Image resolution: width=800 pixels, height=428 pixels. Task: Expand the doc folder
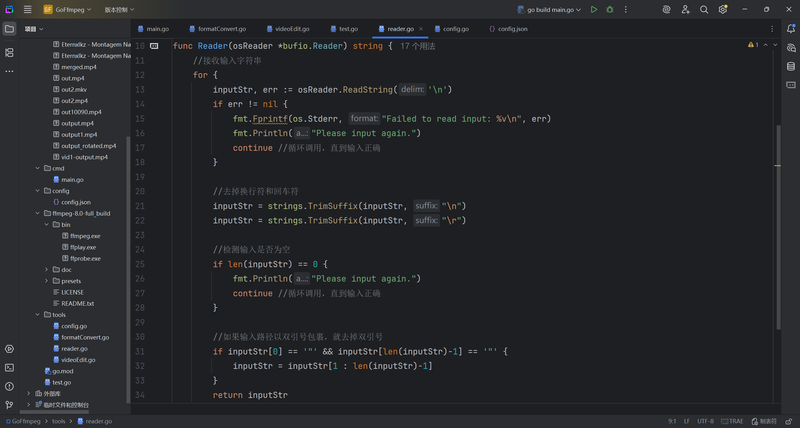click(x=46, y=269)
